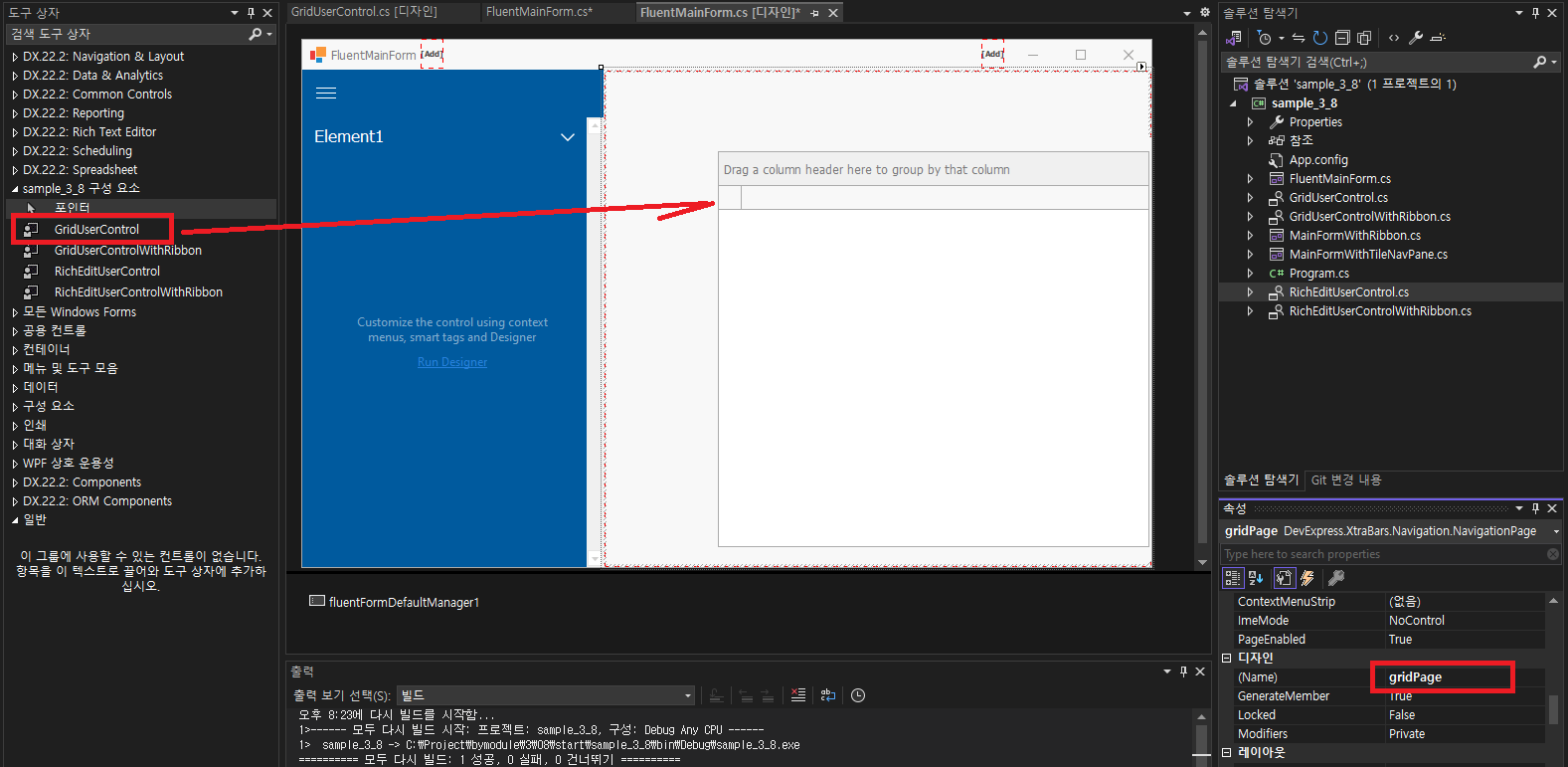
Task: Collapse the sample_3_8 components toolbox group
Action: coord(15,189)
